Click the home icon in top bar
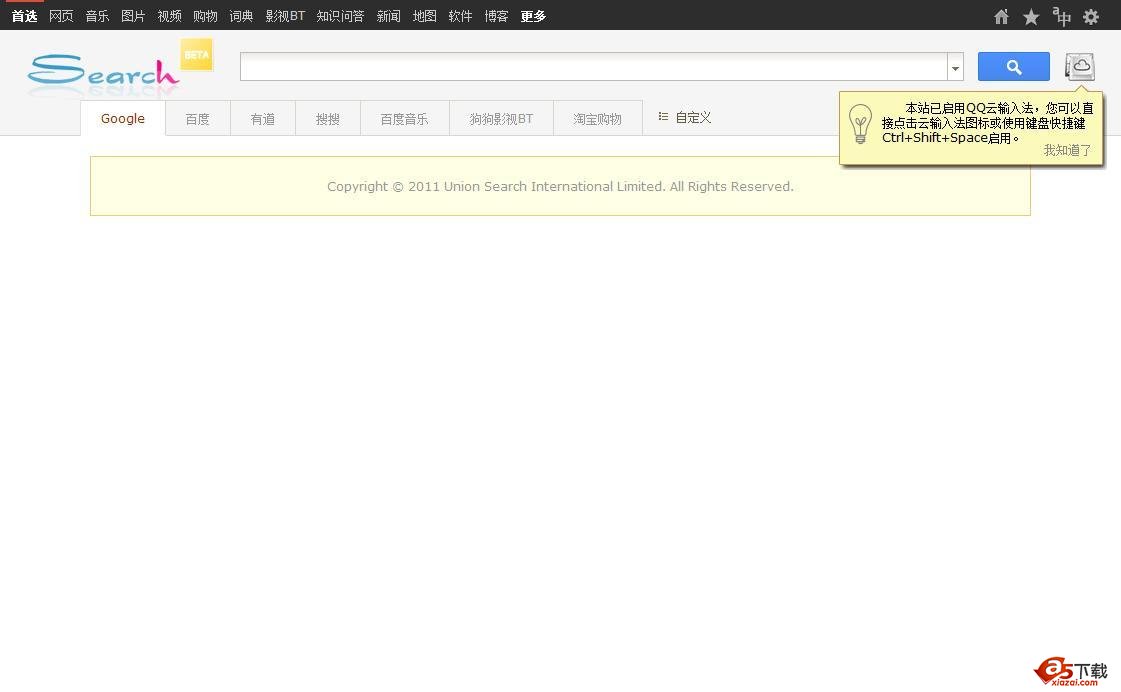The image size is (1121, 692). 1001,16
